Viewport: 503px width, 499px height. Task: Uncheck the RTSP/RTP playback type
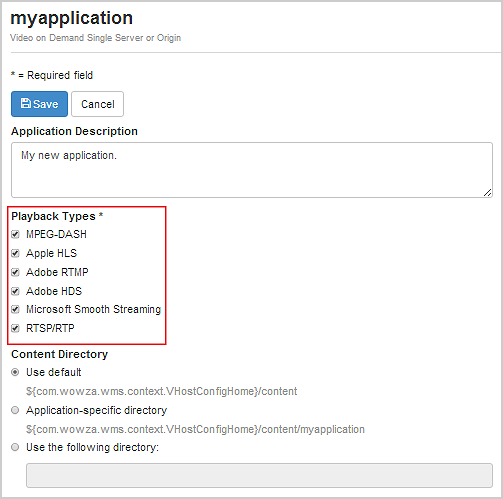15,328
